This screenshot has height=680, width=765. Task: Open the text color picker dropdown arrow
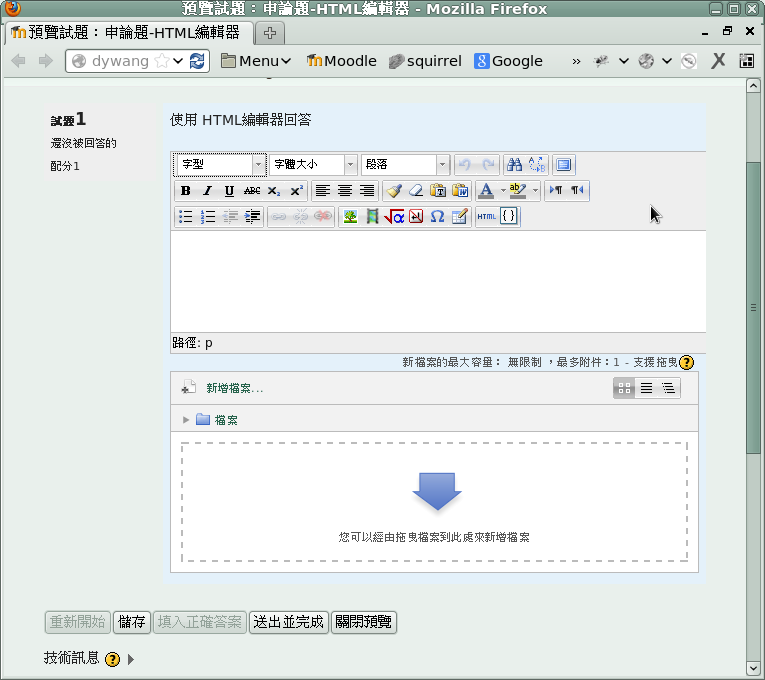[502, 191]
